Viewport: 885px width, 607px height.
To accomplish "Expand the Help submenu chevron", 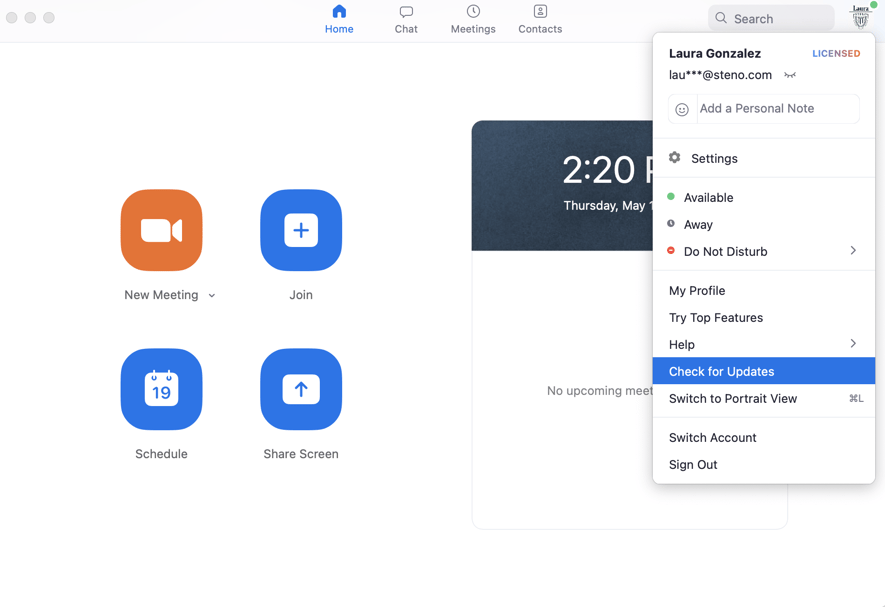I will 852,344.
